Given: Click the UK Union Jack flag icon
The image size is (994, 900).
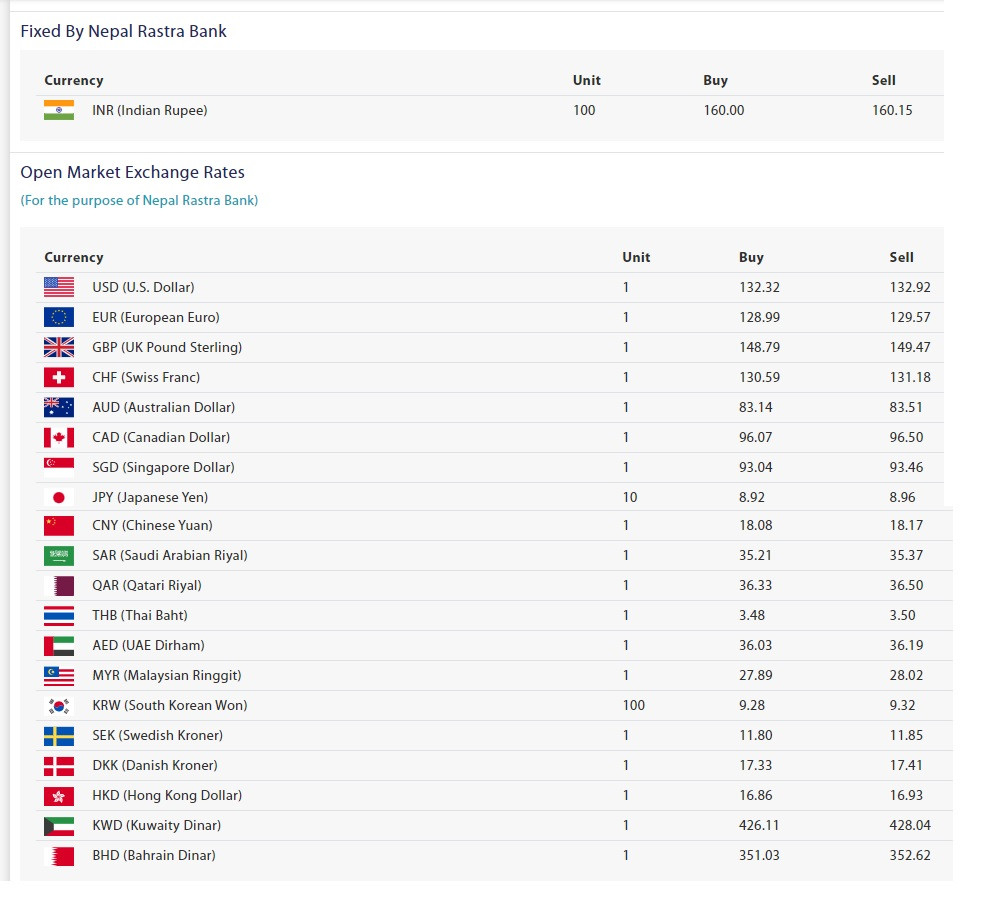Looking at the screenshot, I should [59, 347].
